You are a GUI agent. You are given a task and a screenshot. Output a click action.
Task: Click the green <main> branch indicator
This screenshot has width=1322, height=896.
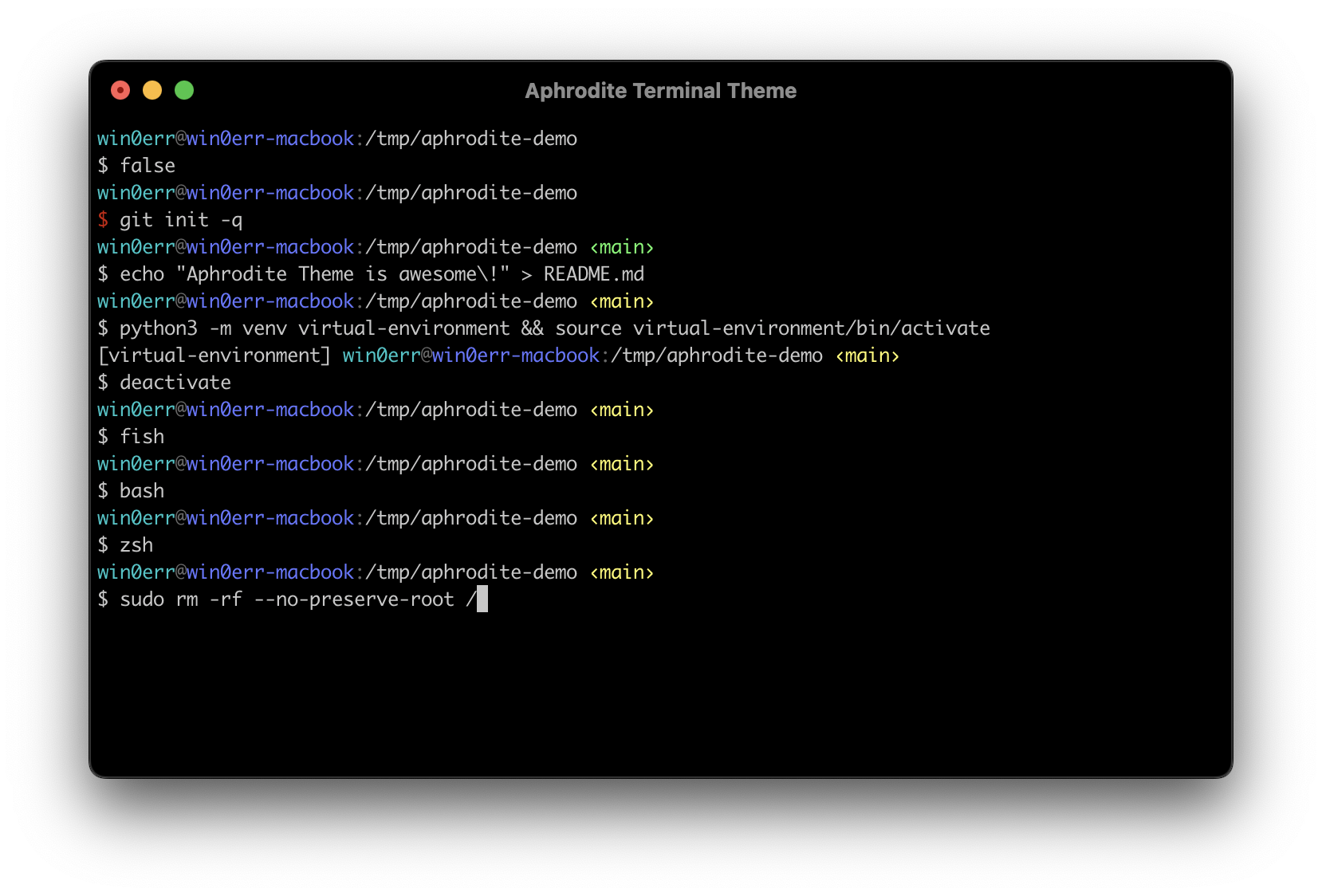pos(622,247)
